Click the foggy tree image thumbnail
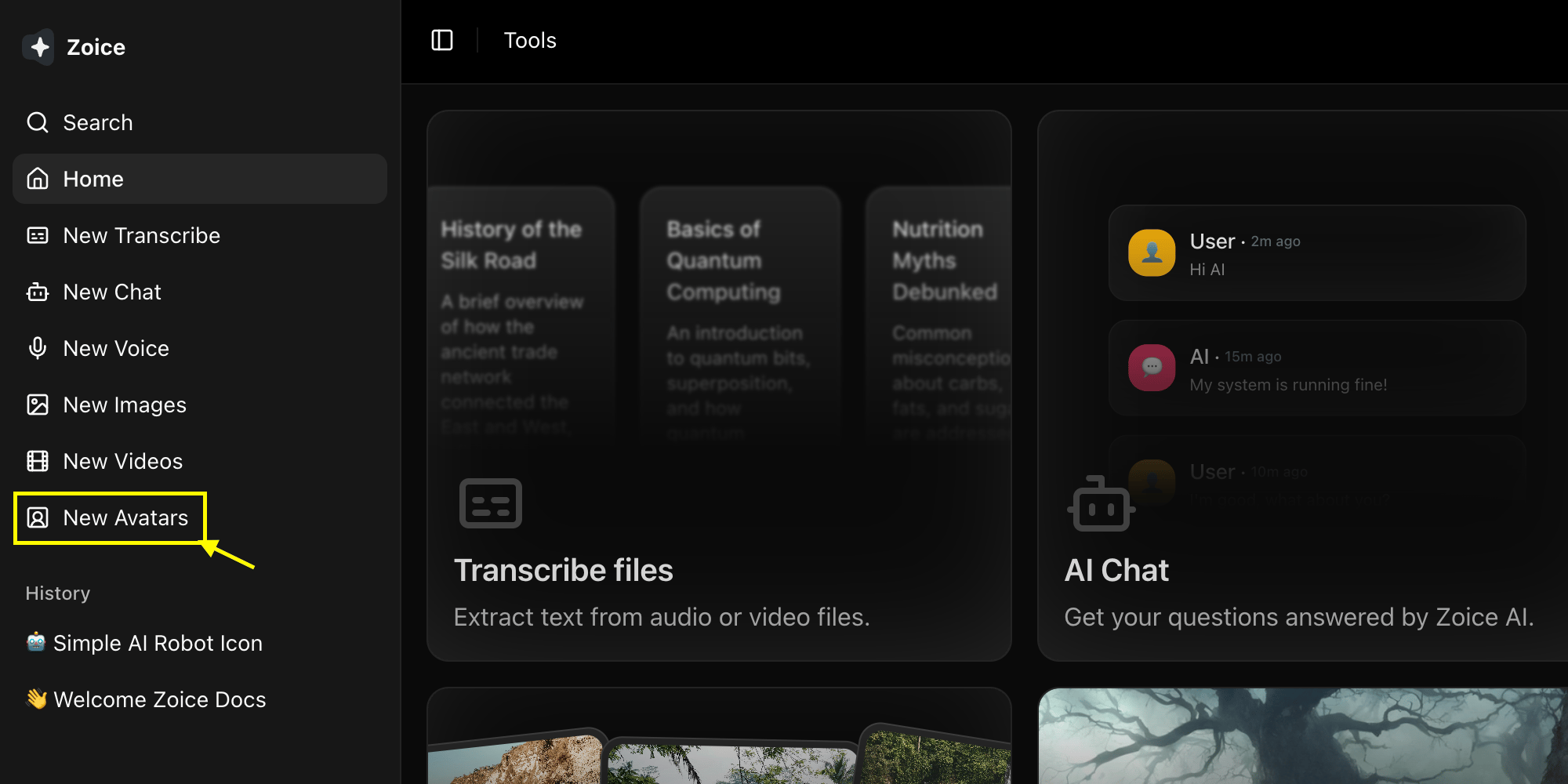Viewport: 1568px width, 784px height. pyautogui.click(x=1303, y=736)
